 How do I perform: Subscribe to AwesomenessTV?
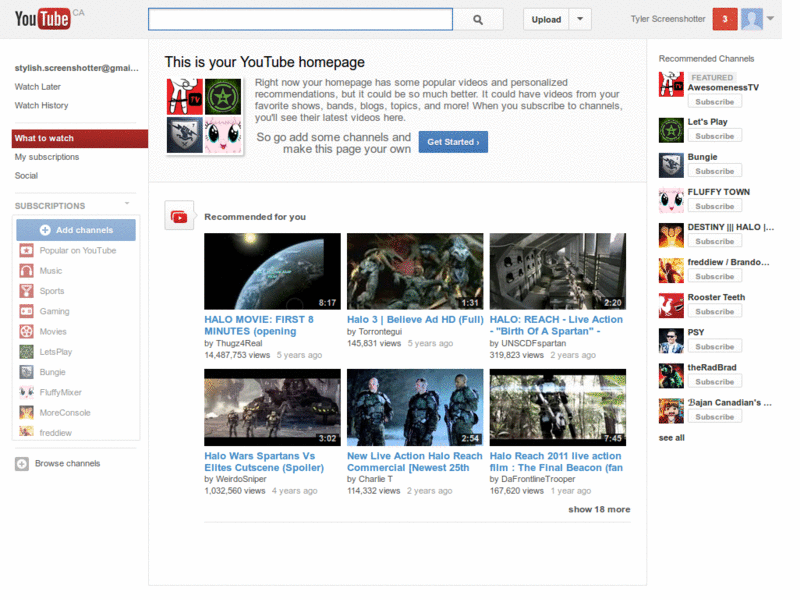714,102
